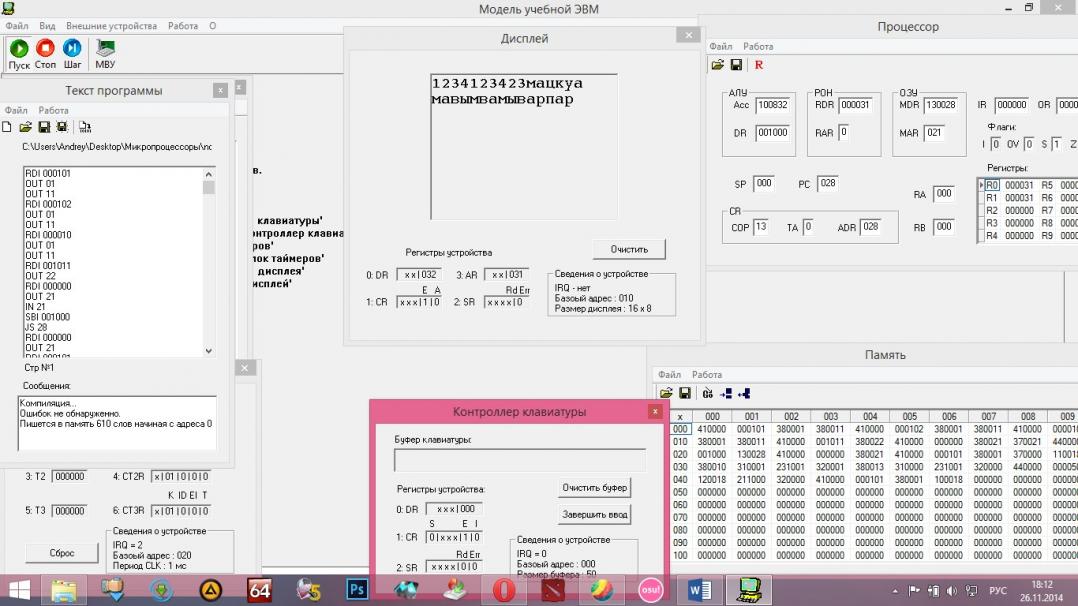Viewport: 1078px width, 606px height.
Task: Open File Explorer from the taskbar
Action: (64, 590)
